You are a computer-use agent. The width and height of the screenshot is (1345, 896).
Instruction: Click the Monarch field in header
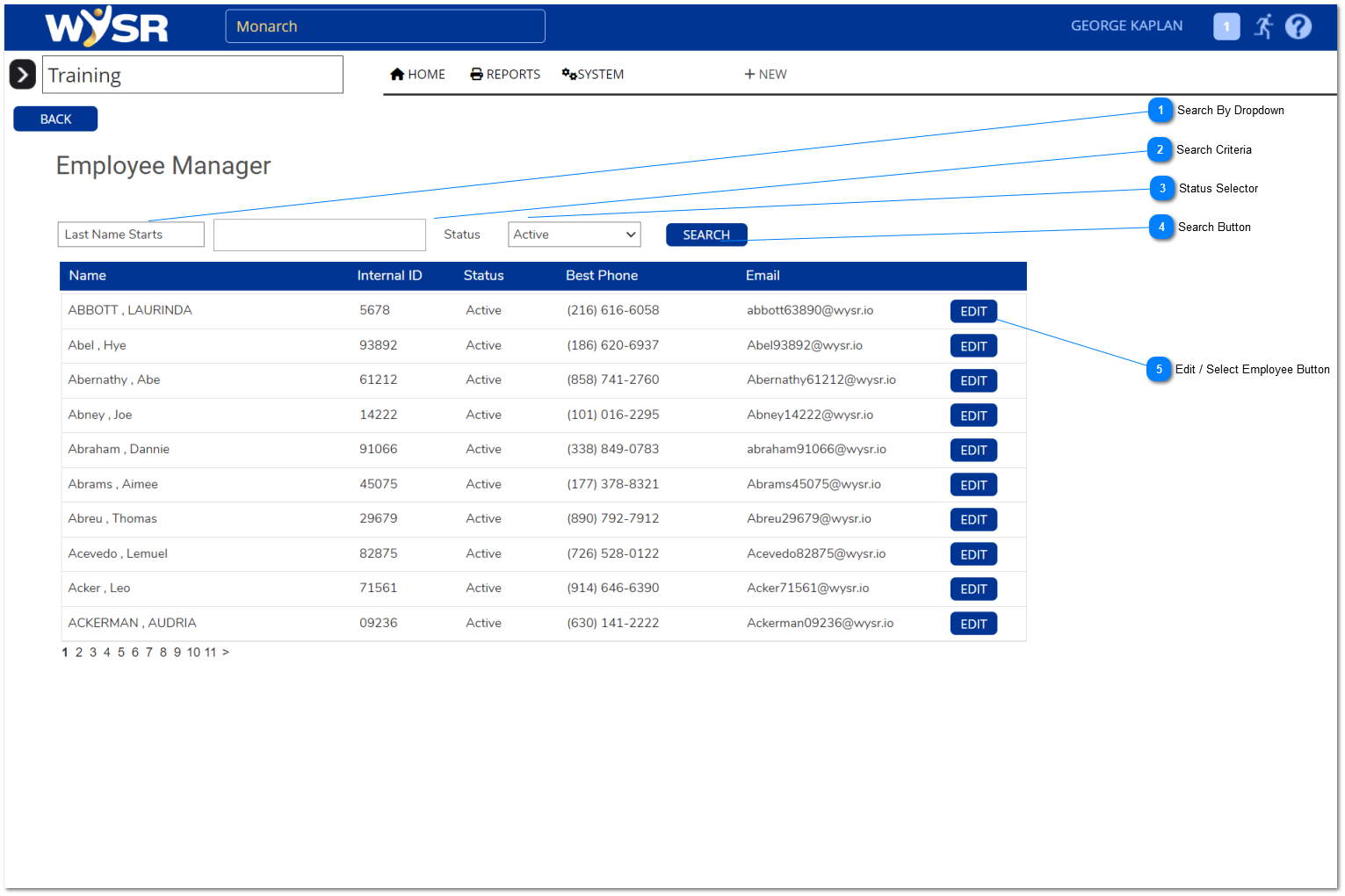[x=385, y=26]
